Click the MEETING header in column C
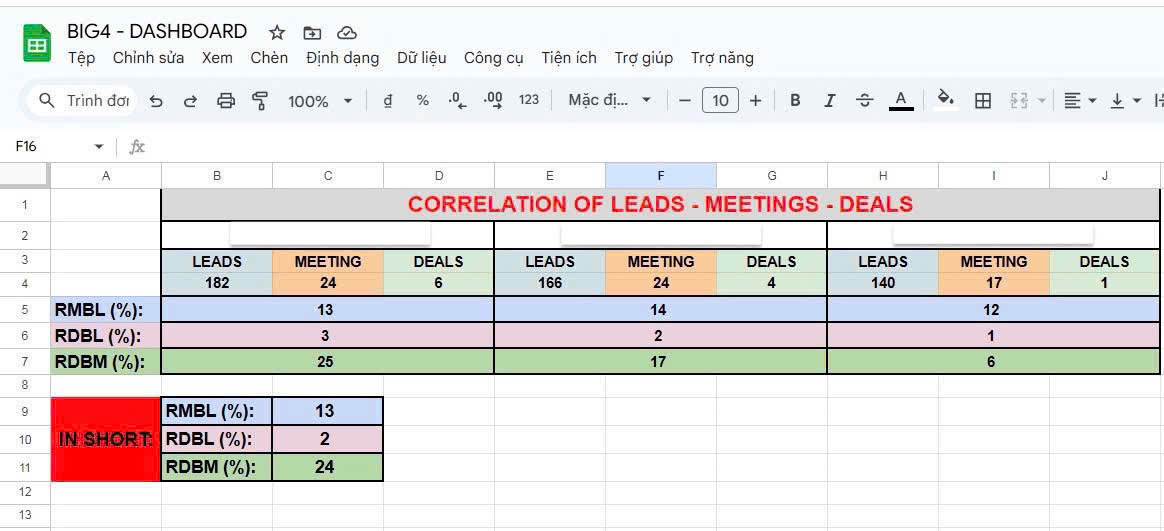Image resolution: width=1164 pixels, height=531 pixels. (x=327, y=261)
